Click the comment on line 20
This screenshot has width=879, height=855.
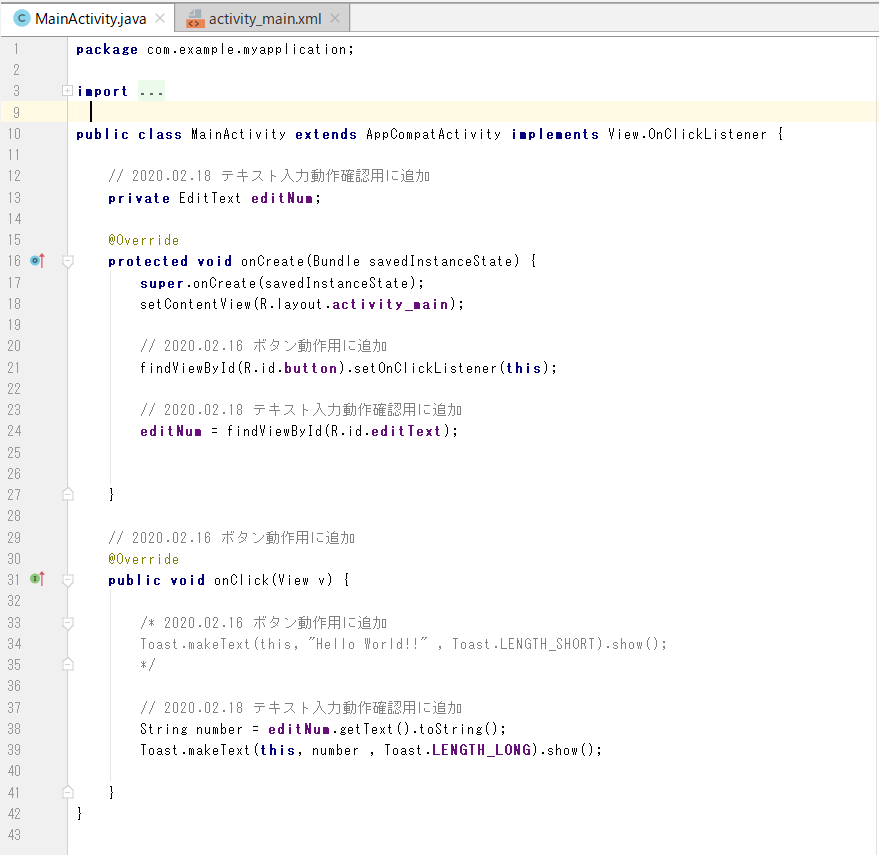point(263,346)
